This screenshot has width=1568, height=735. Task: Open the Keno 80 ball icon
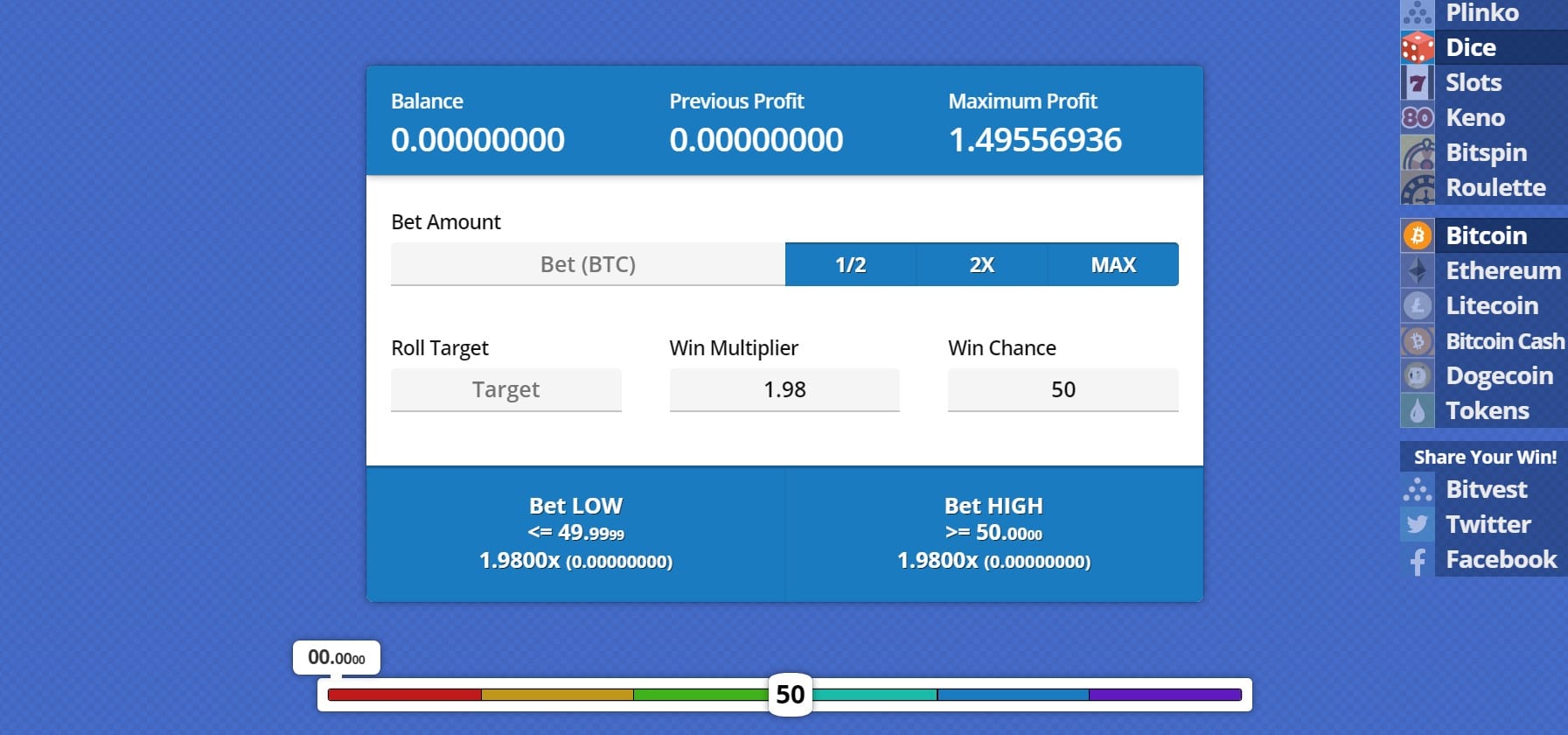tap(1418, 117)
